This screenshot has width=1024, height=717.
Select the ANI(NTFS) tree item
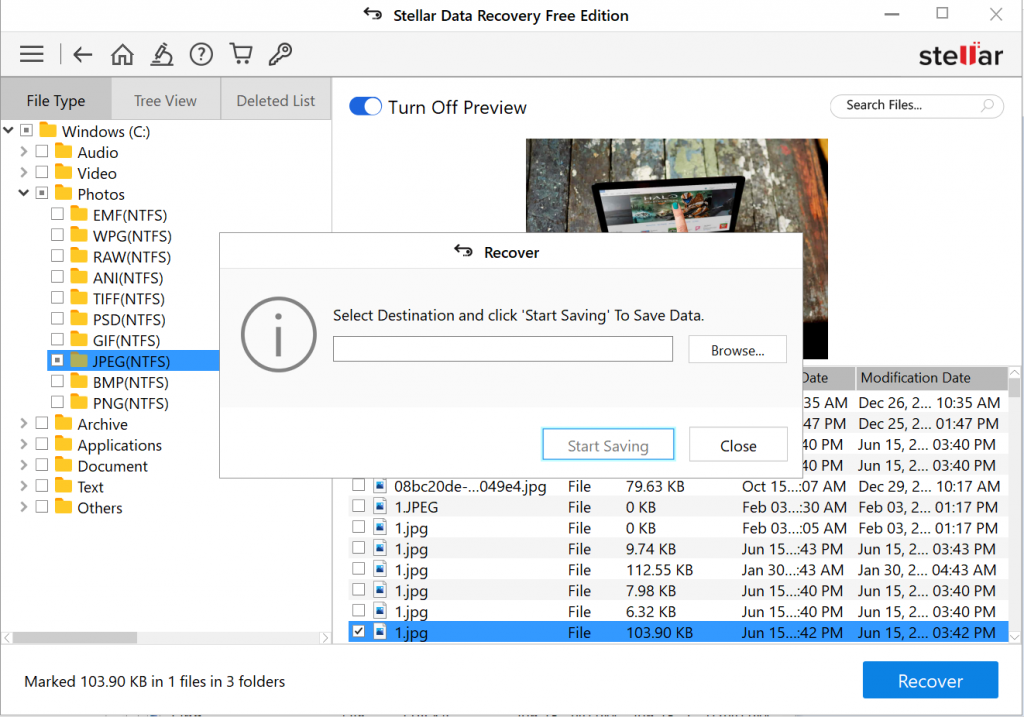point(128,278)
